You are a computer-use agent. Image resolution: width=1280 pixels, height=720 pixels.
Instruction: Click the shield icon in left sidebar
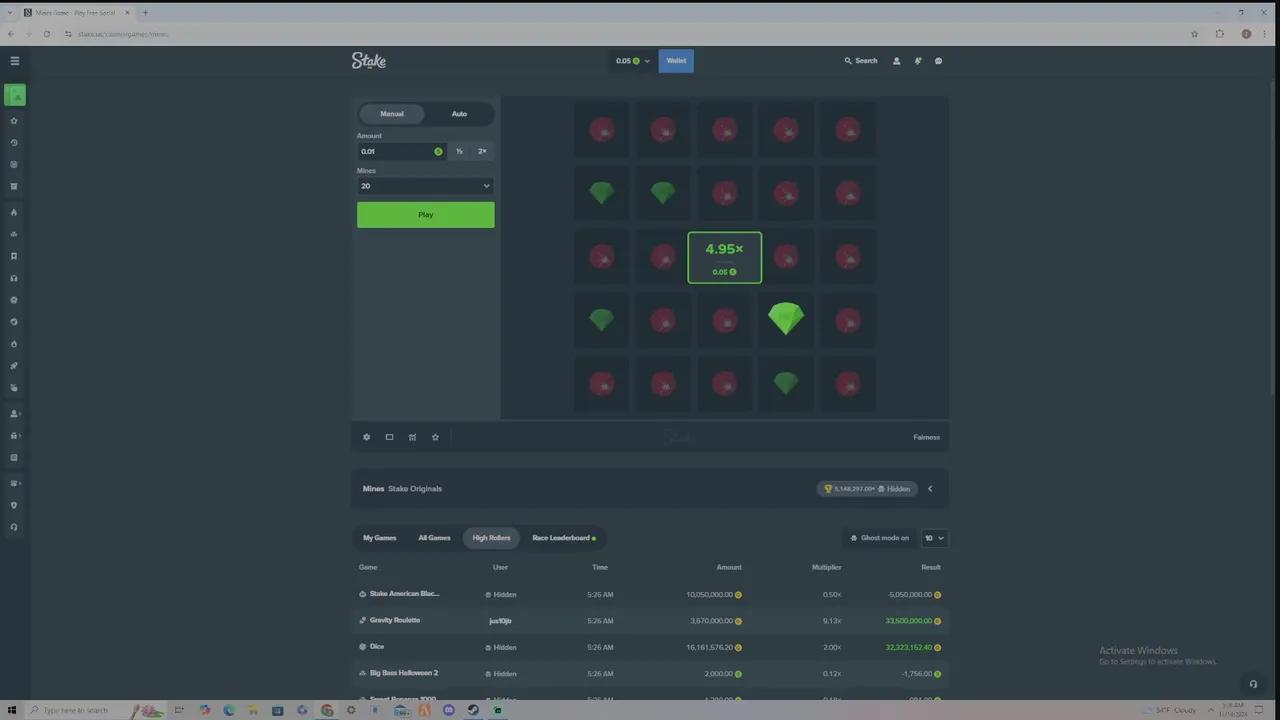coord(14,505)
